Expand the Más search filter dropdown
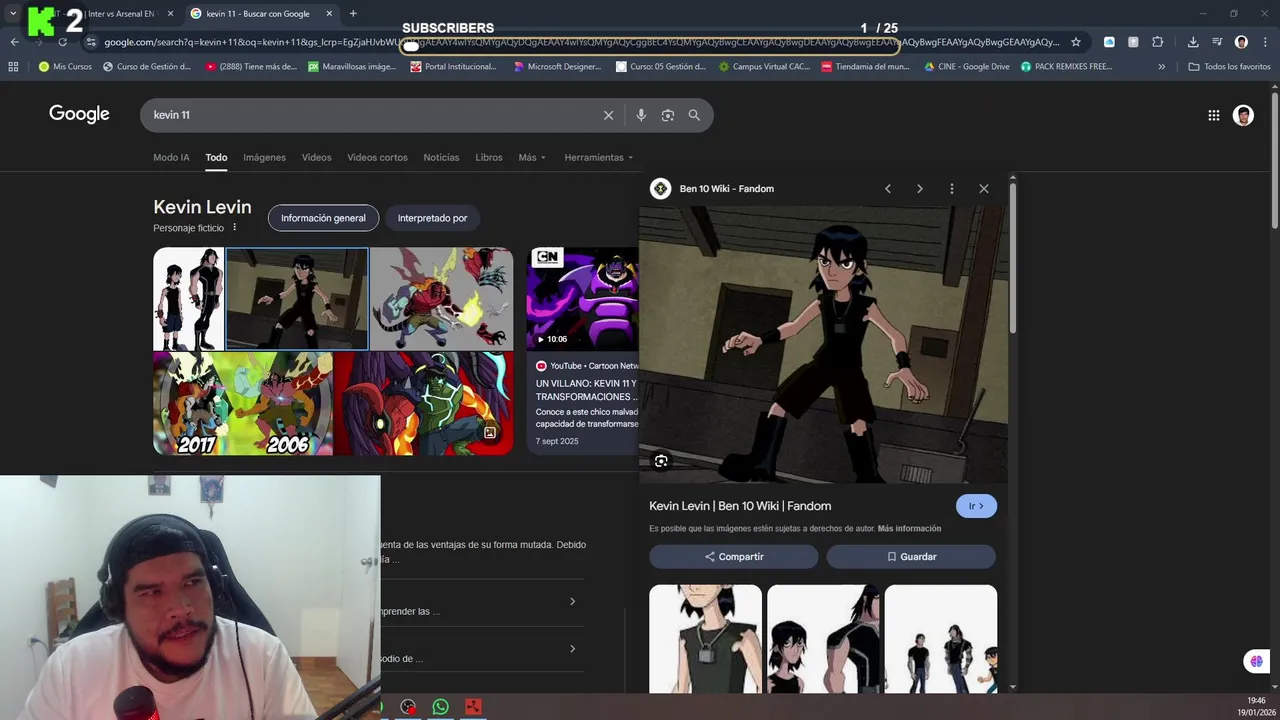 (532, 157)
